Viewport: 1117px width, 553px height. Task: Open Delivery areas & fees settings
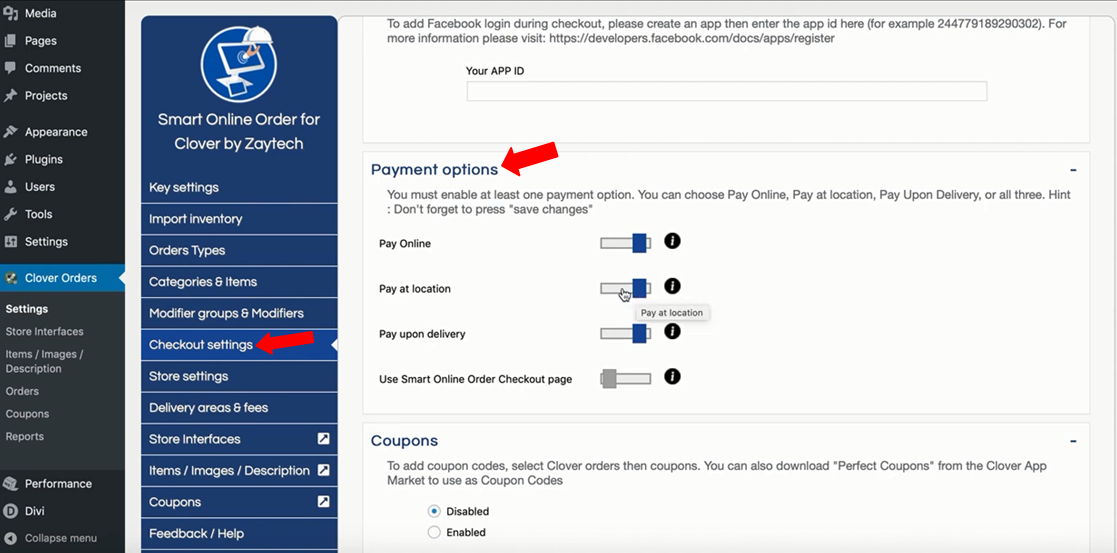coord(239,408)
